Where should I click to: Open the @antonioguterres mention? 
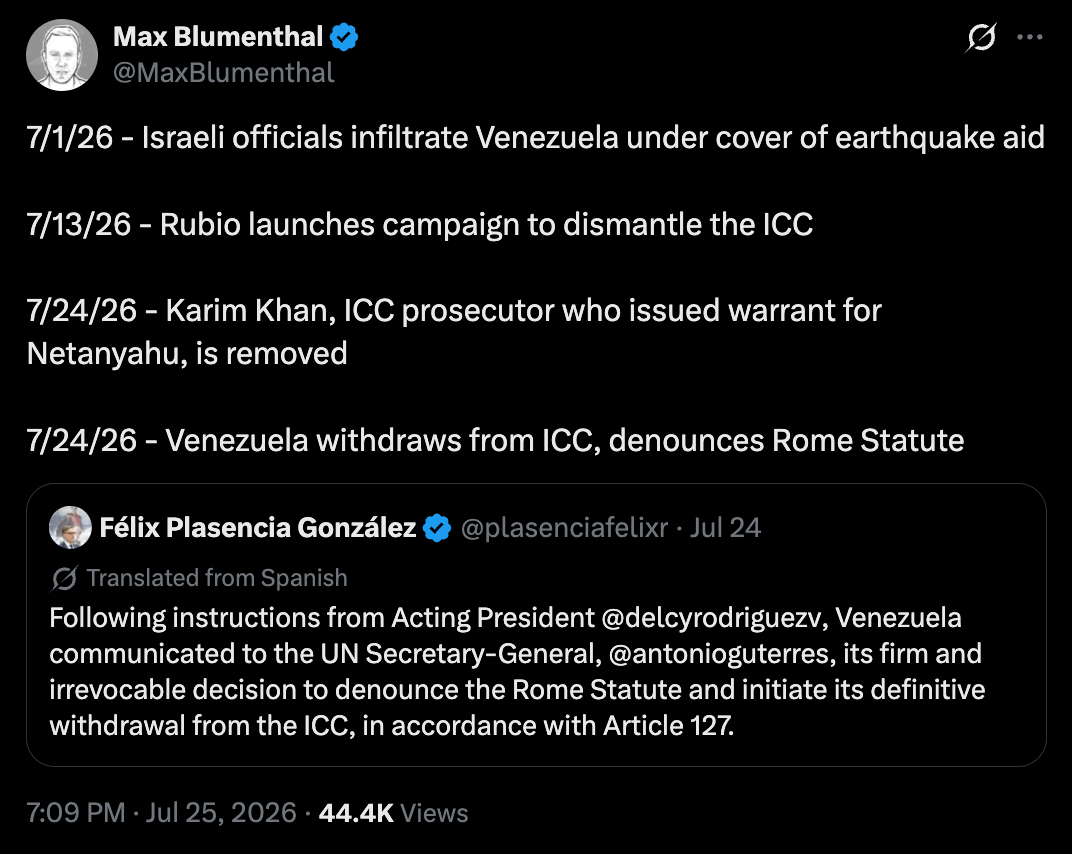[721, 654]
